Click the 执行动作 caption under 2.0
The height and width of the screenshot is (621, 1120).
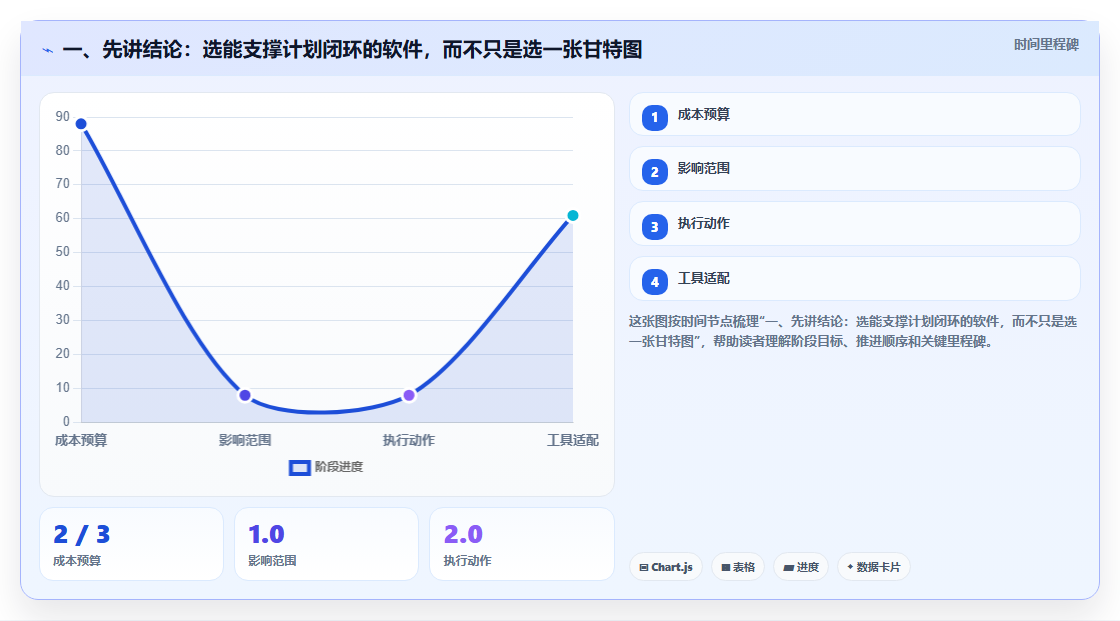(467, 561)
